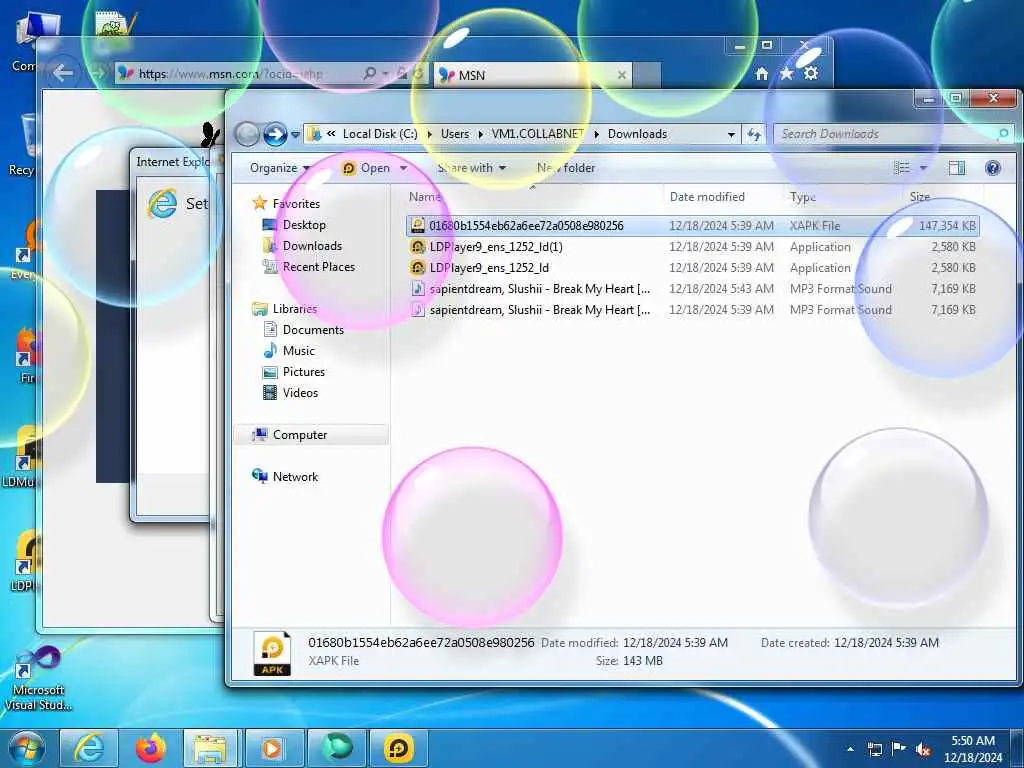1024x768 pixels.
Task: Select the Break My Heart MP3 modified 5:39 AM
Action: [x=692, y=310]
